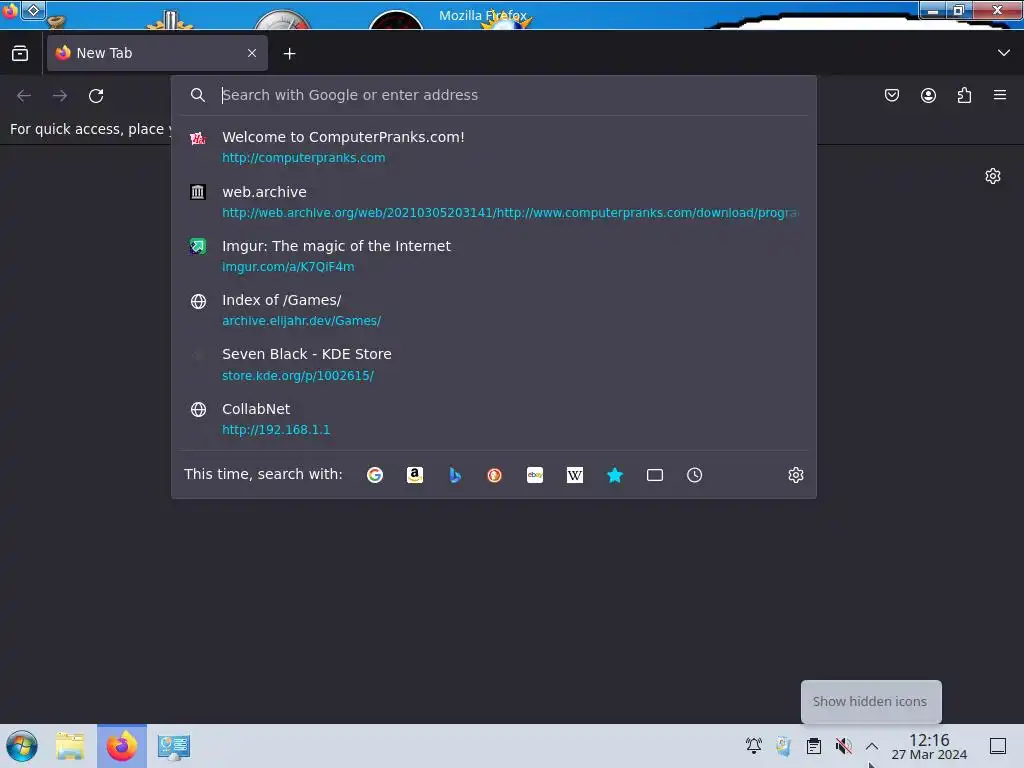
Task: Search this time with DuckDuckGo
Action: pos(494,475)
